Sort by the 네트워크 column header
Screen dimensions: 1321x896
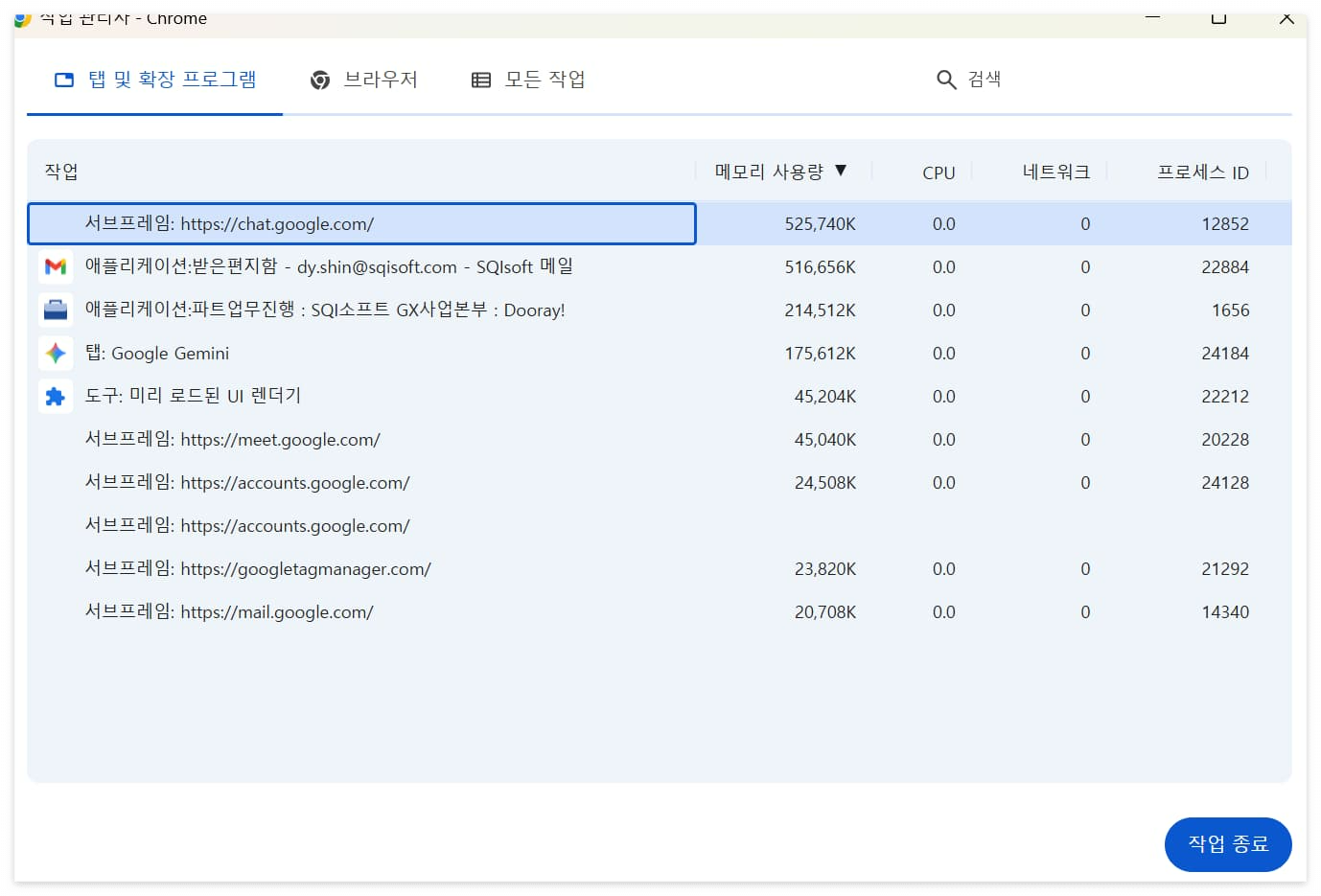tap(1055, 172)
